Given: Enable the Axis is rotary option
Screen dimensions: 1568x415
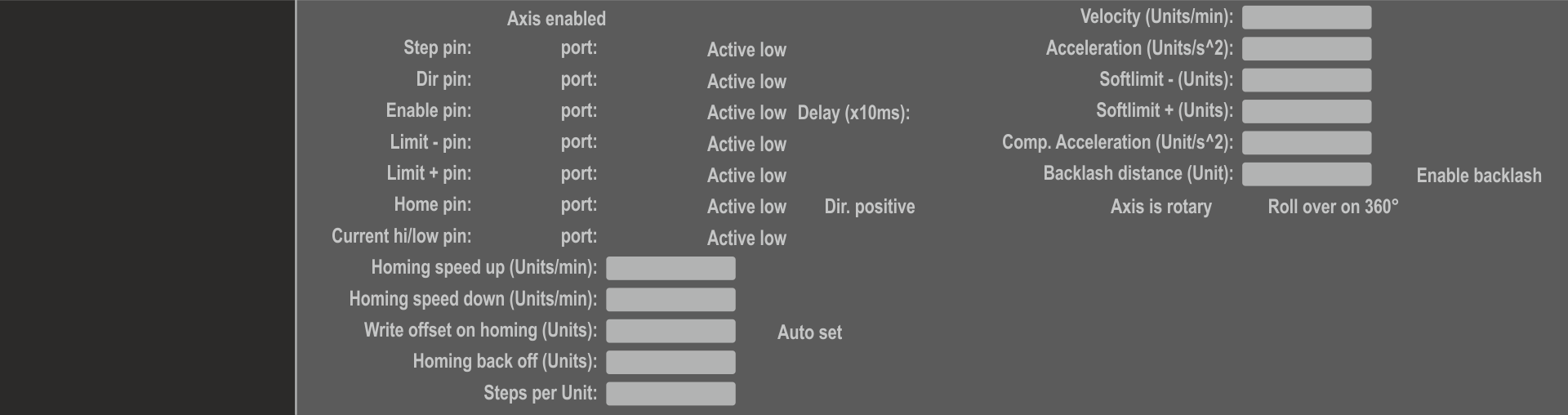Looking at the screenshot, I should pos(1160,207).
